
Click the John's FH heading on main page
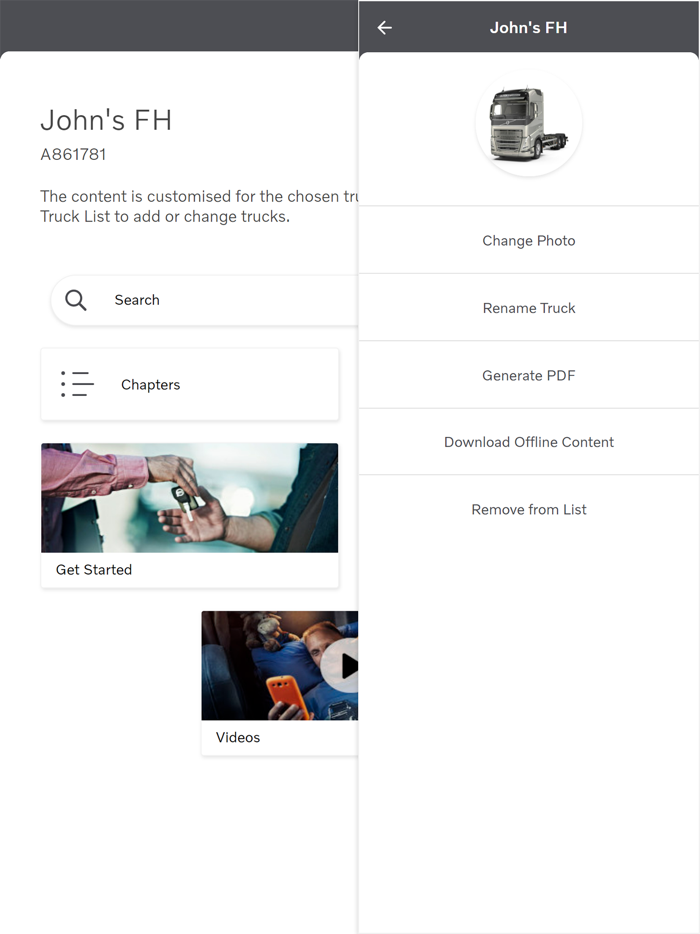(106, 120)
